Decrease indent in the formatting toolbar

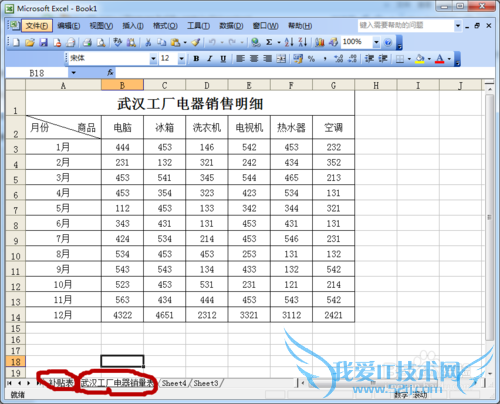click(369, 59)
